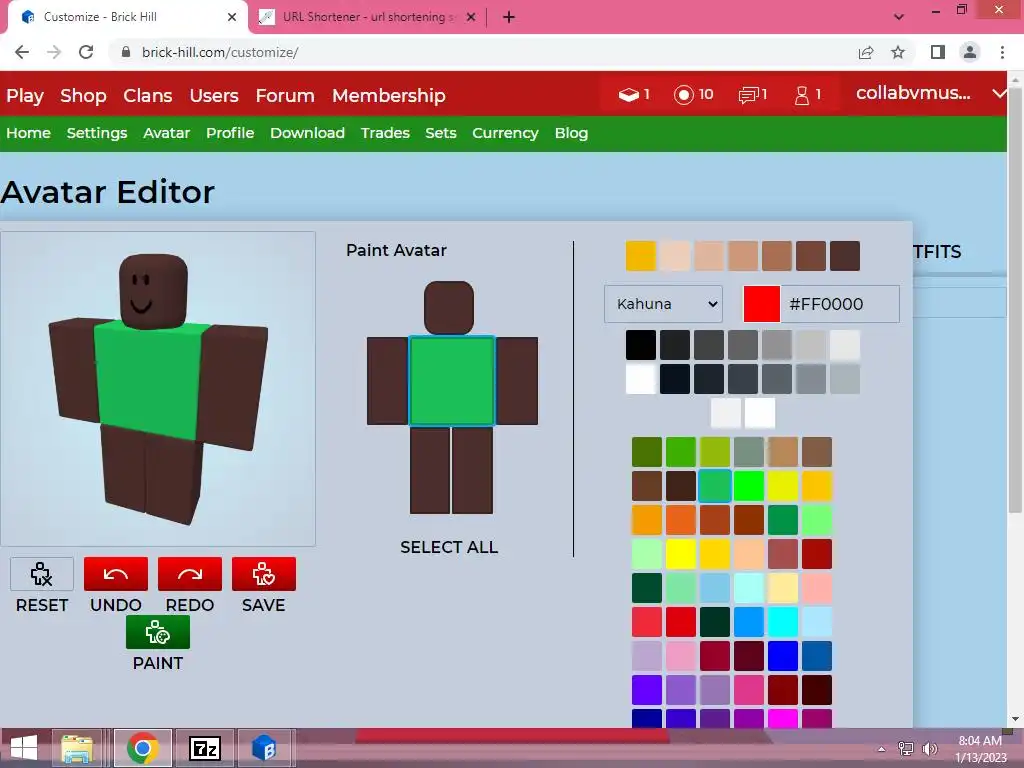Viewport: 1024px width, 768px height.
Task: Open Brick Hill app from the taskbar
Action: tap(264, 748)
